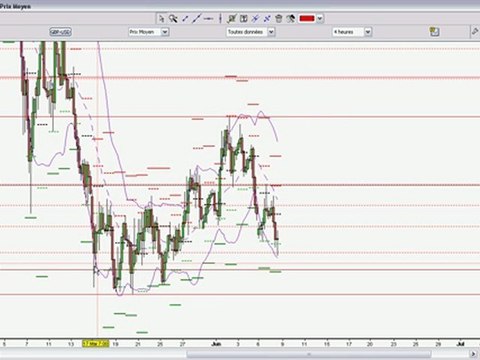The height and width of the screenshot is (360, 480).
Task: Click the save chart template icon
Action: tap(434, 32)
